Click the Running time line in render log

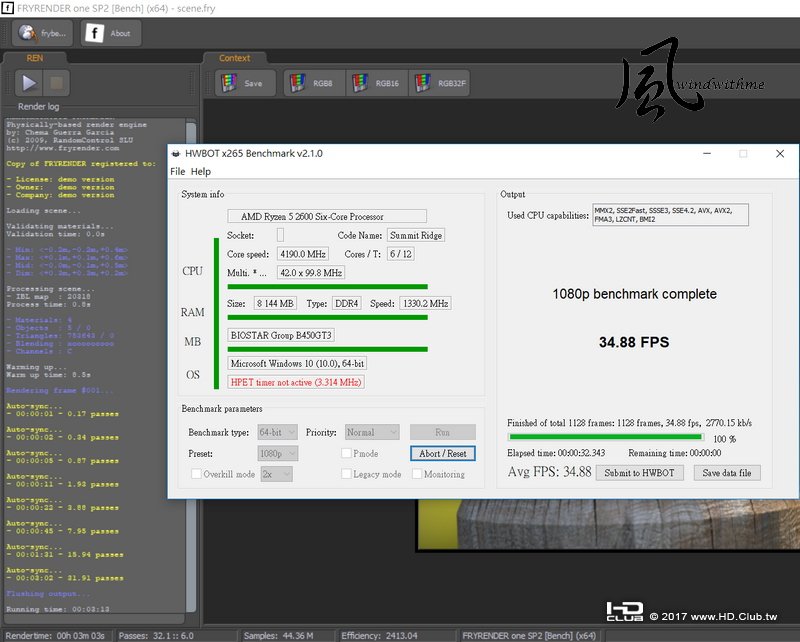58,609
